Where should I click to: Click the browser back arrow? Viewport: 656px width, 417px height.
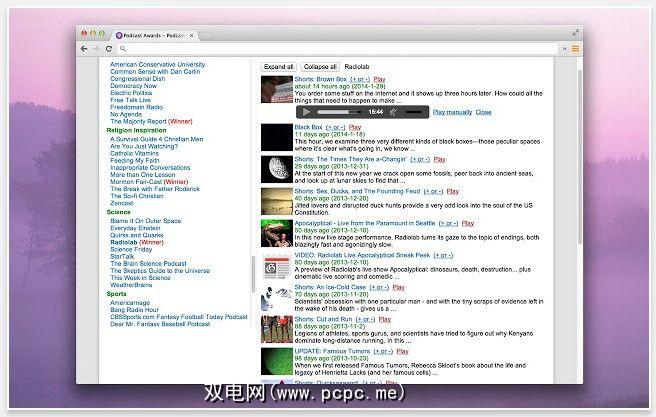pyautogui.click(x=84, y=49)
